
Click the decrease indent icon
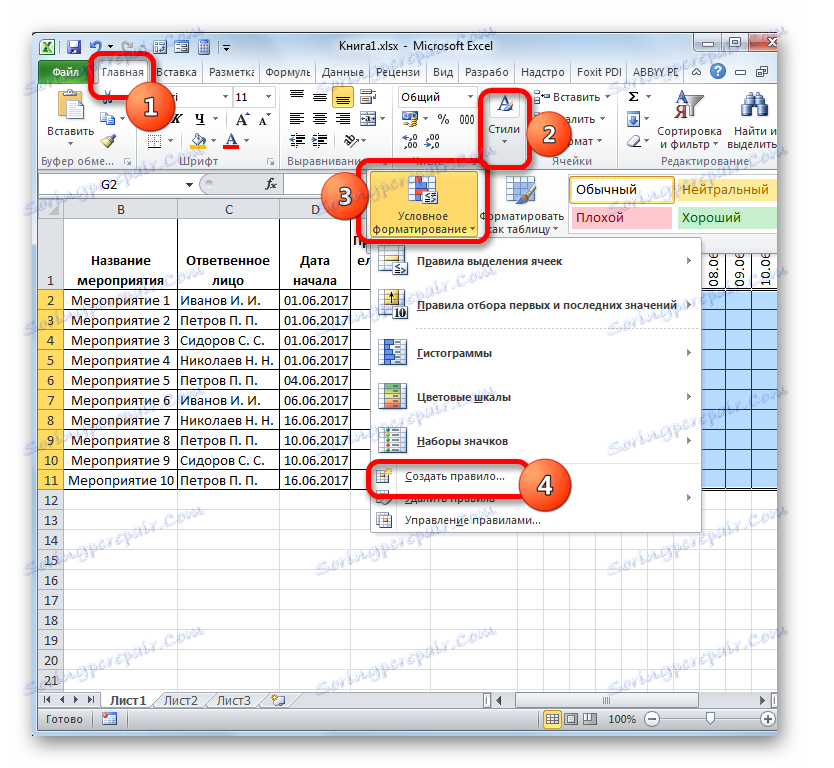coord(297,140)
